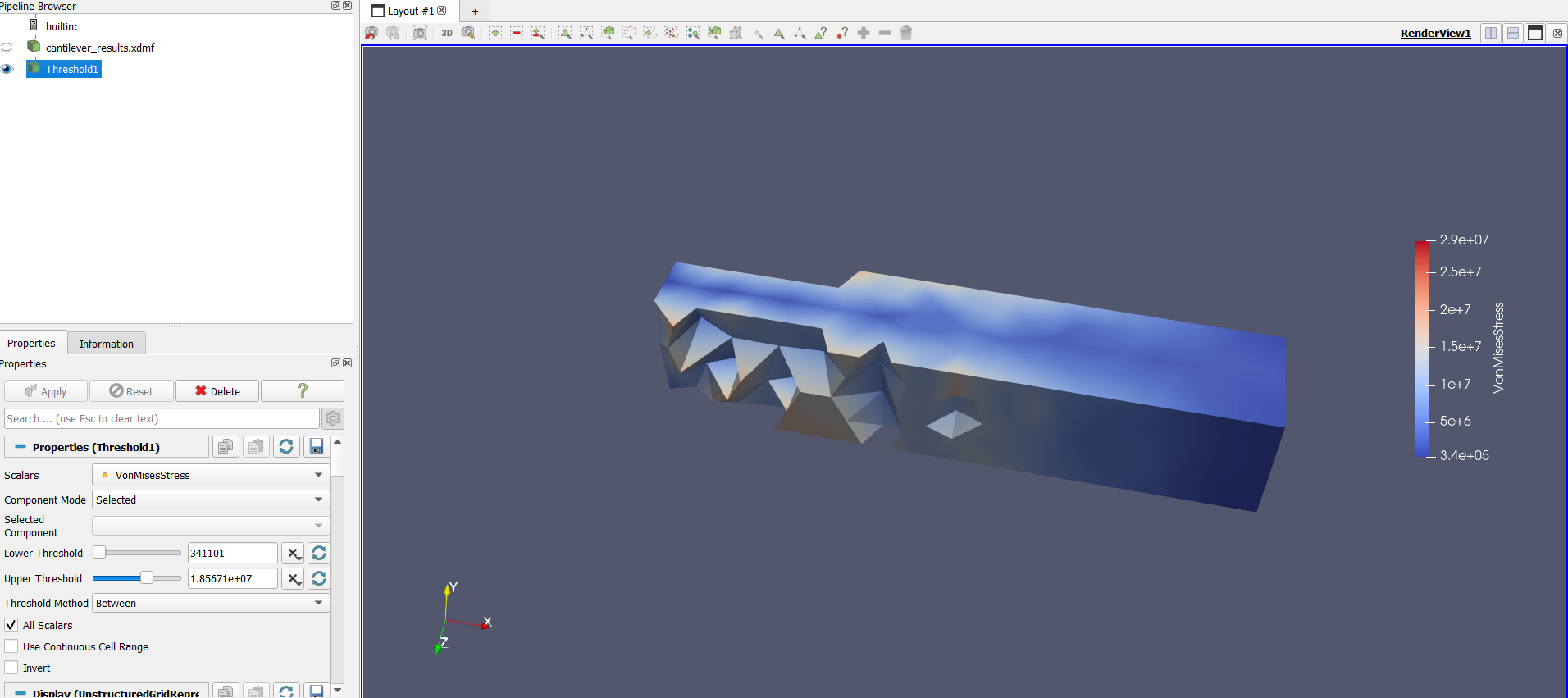Click the Lower Threshold slider
Image resolution: width=1568 pixels, height=698 pixels.
tap(137, 553)
